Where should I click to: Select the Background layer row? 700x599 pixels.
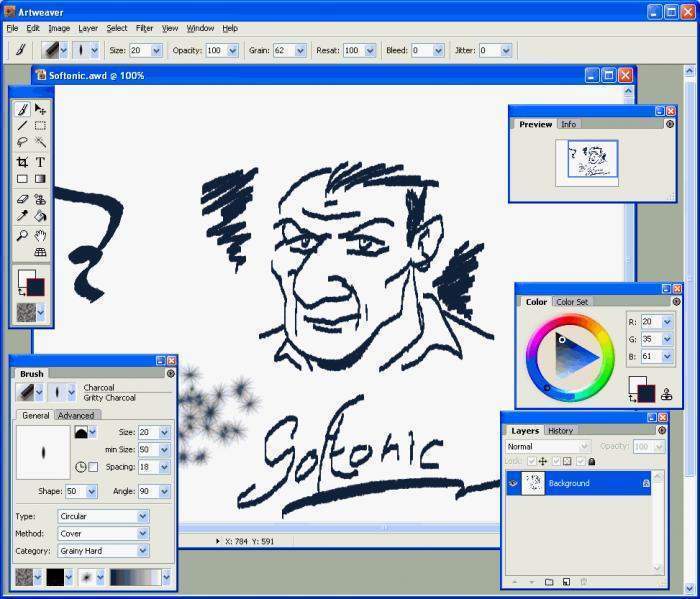(578, 483)
